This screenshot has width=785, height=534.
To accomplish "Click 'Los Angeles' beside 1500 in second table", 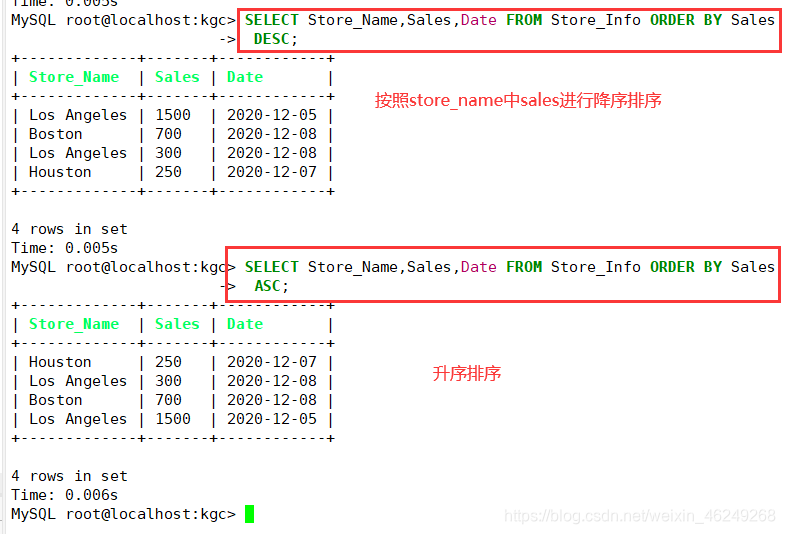I will click(x=78, y=419).
